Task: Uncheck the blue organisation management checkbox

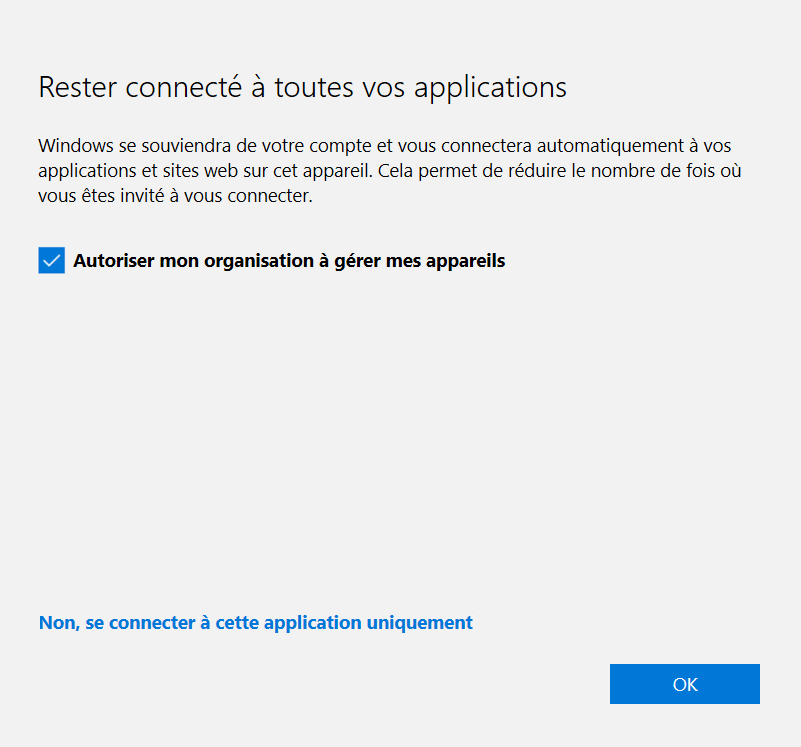Action: [x=52, y=261]
